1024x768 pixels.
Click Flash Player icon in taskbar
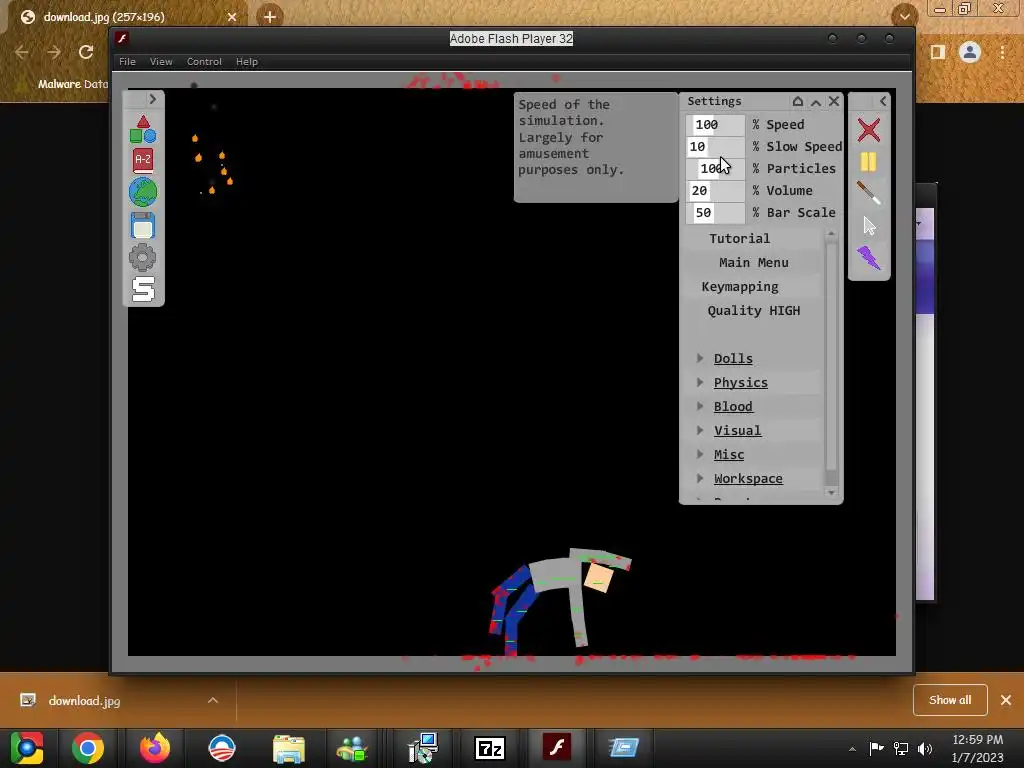click(556, 747)
